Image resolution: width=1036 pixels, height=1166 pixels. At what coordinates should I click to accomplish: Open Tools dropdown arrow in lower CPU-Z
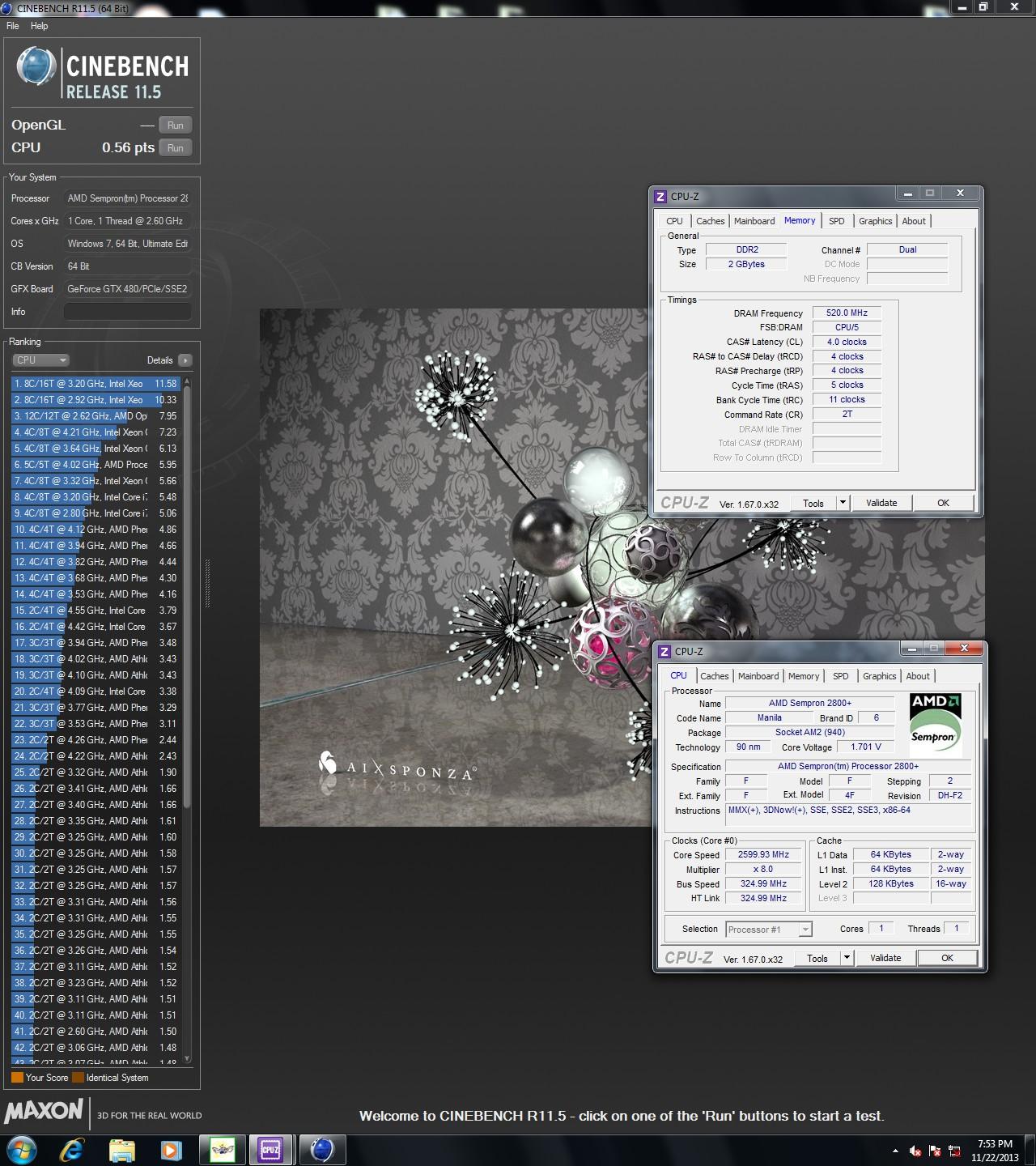(x=847, y=958)
